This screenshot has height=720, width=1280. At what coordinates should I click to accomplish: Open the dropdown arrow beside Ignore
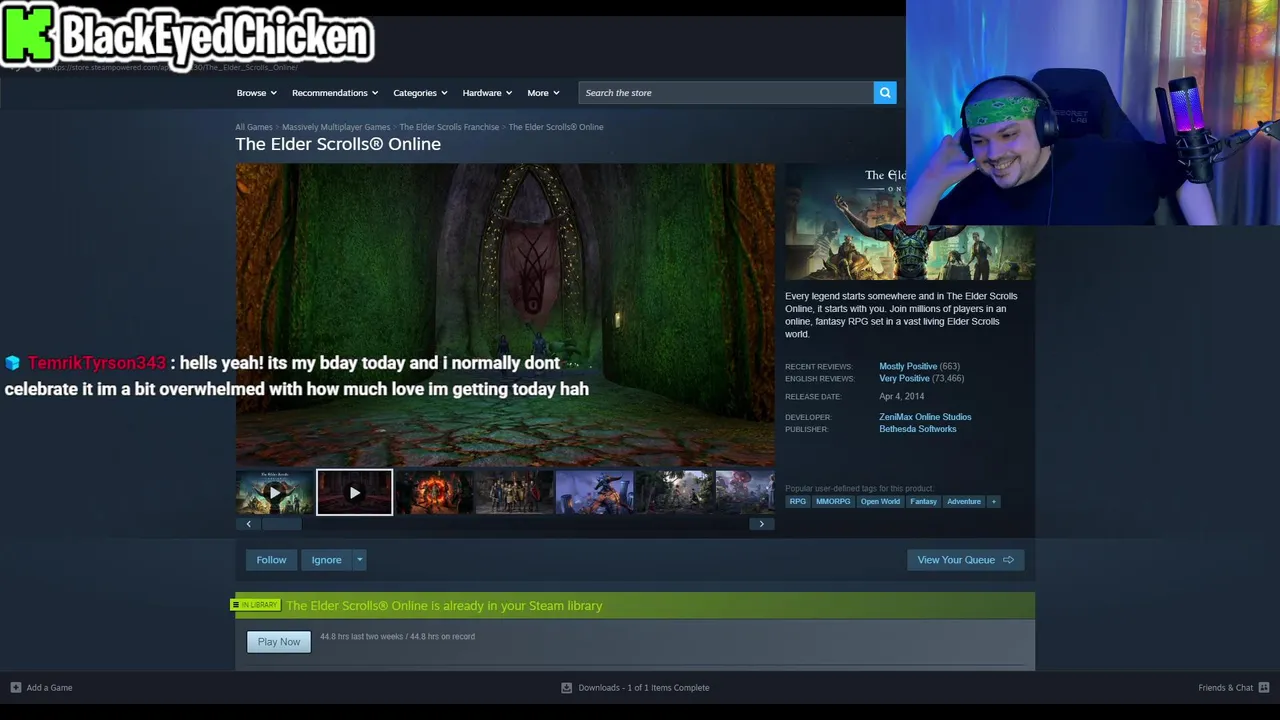(359, 560)
